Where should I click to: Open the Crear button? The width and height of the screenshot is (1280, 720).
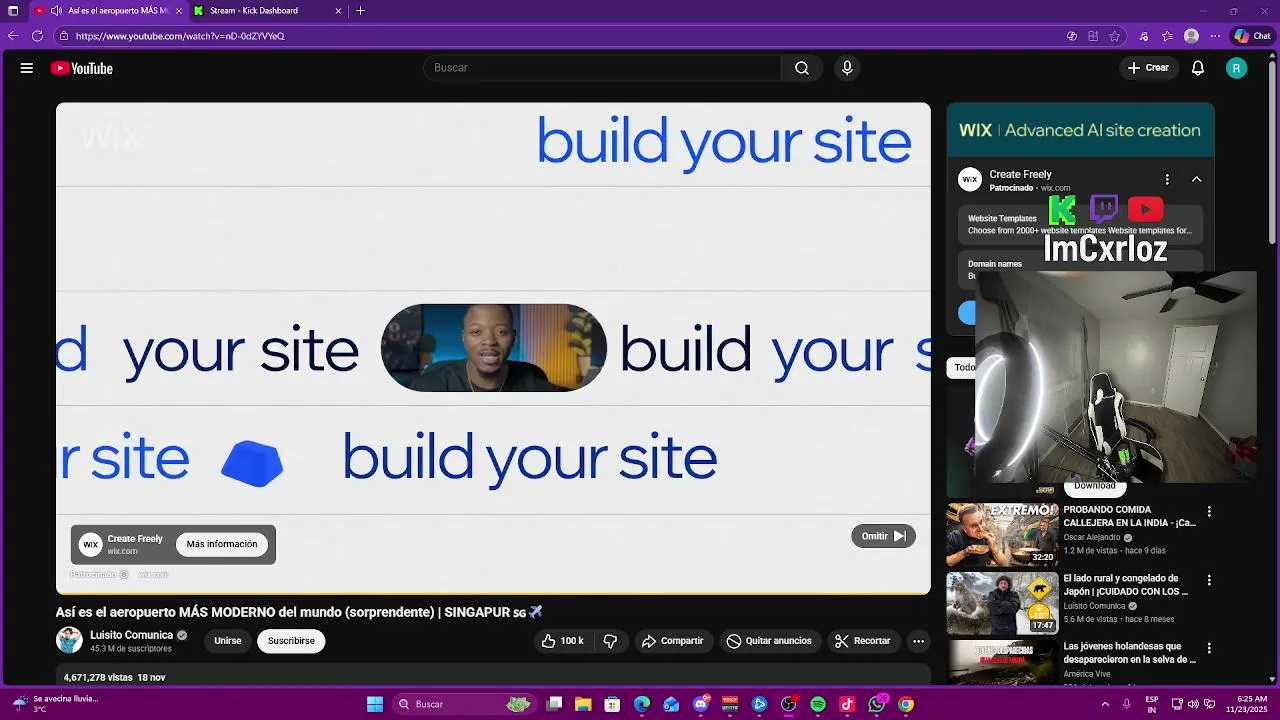coord(1148,68)
